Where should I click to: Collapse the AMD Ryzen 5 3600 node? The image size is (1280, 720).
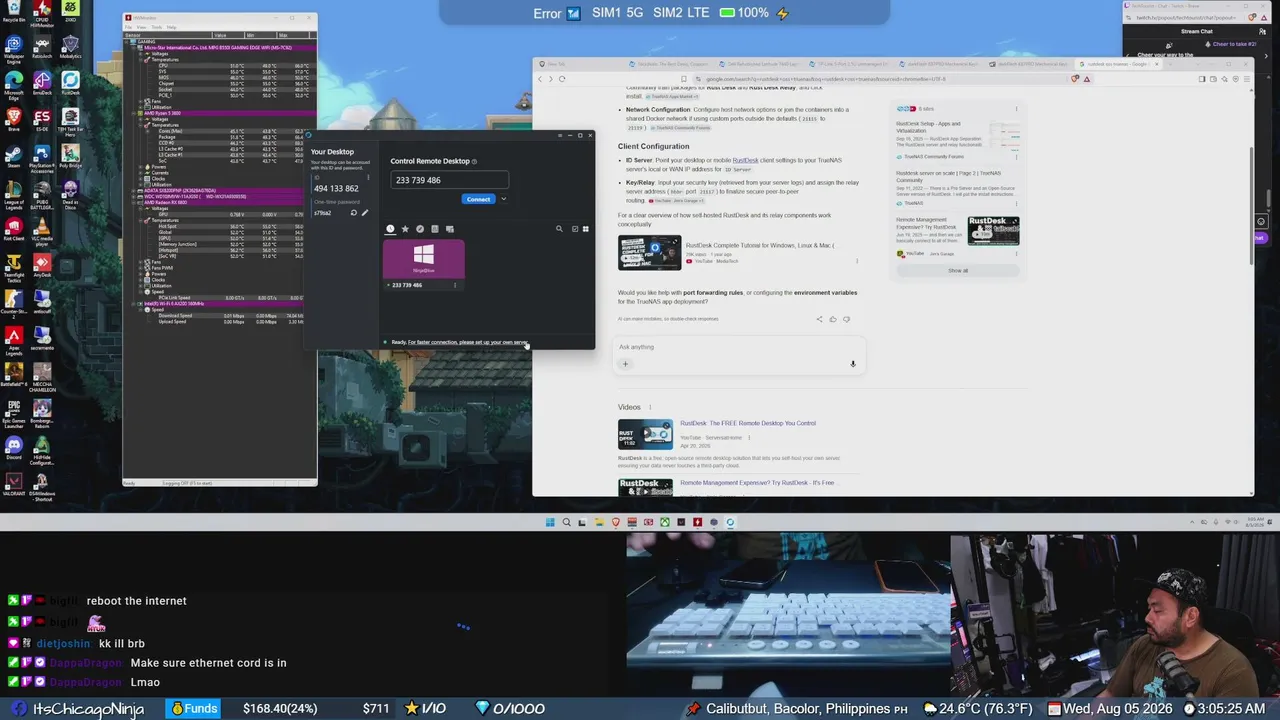point(135,113)
